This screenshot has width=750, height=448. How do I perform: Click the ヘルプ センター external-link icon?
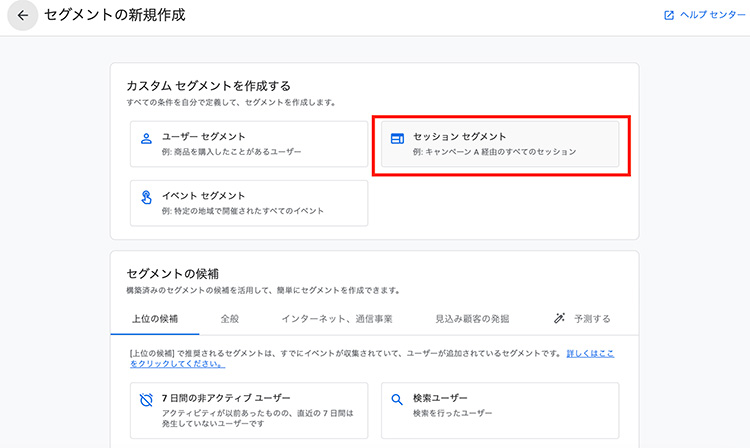pos(669,15)
